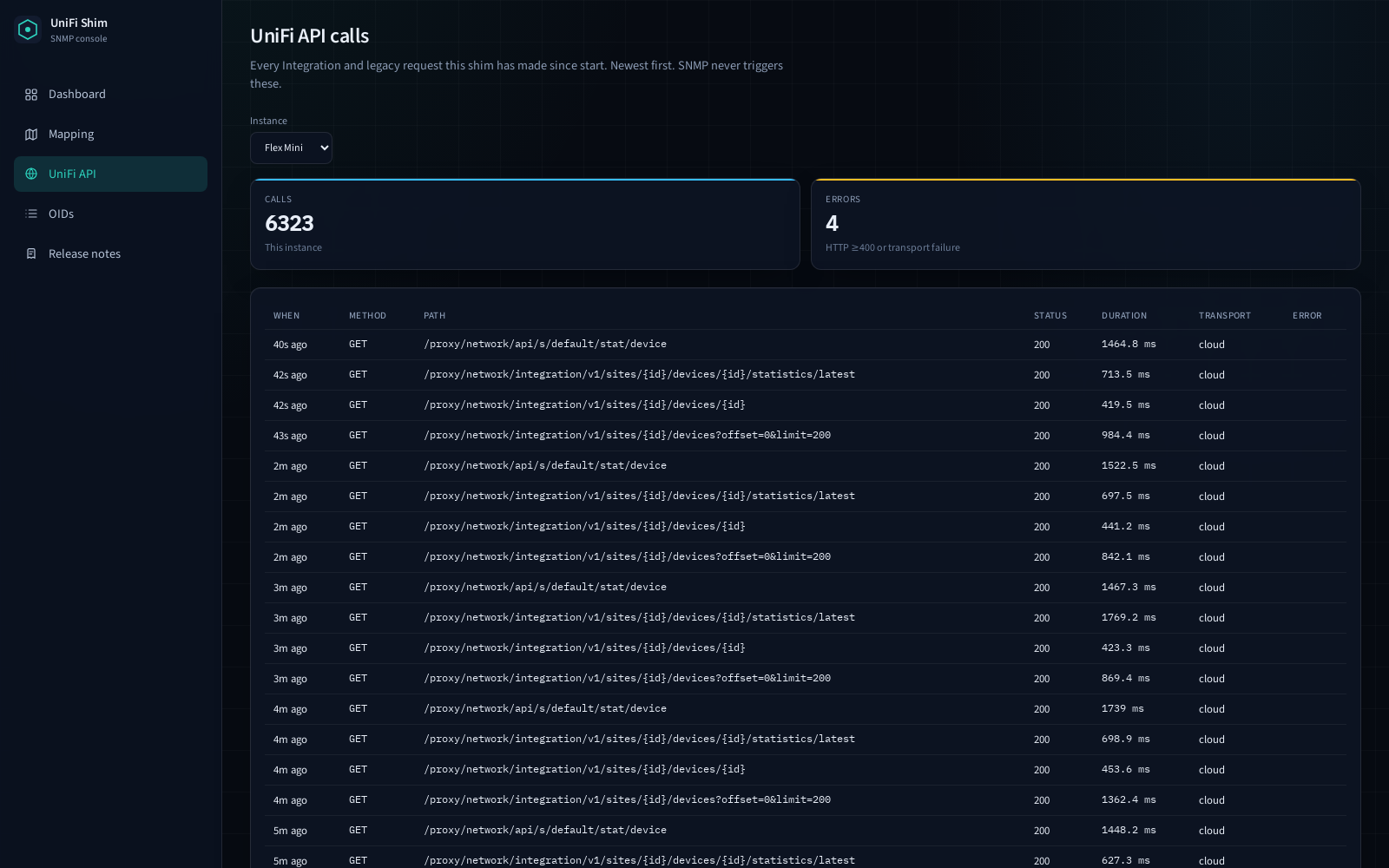
Task: Click the PATH column header
Action: click(434, 315)
